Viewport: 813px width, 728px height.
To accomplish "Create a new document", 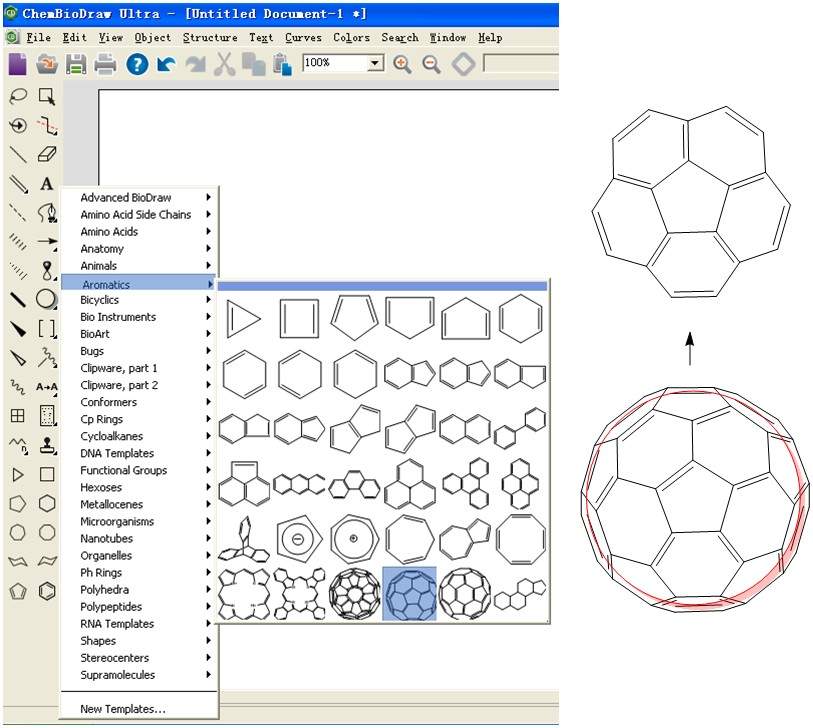I will (18, 64).
